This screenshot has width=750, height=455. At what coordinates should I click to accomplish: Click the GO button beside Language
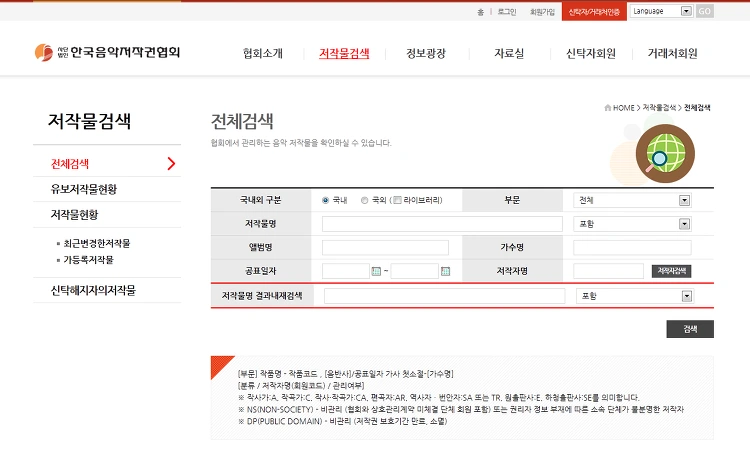coord(705,11)
